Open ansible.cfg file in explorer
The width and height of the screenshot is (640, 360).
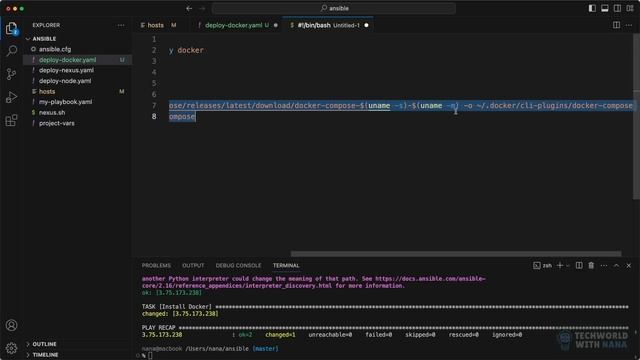55,49
